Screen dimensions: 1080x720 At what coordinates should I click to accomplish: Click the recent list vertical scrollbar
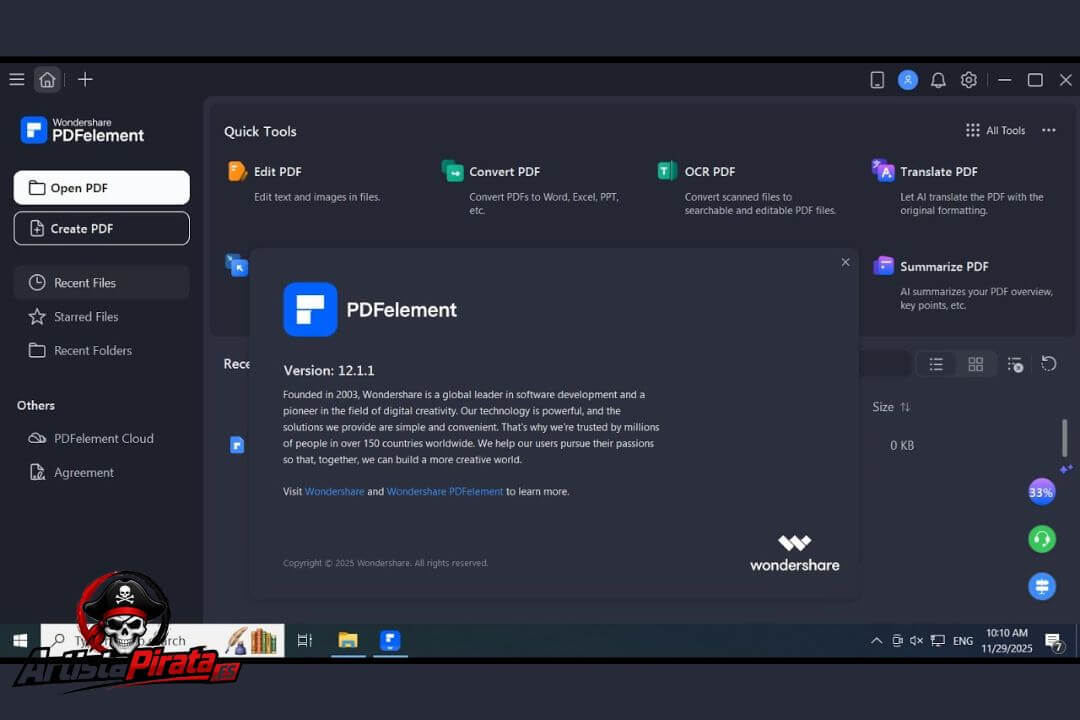click(x=1065, y=438)
